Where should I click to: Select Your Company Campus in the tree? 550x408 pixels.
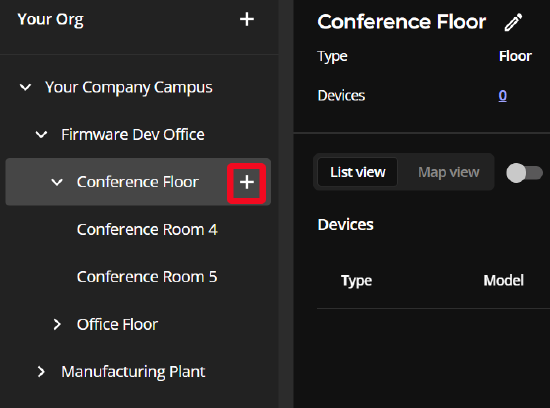(128, 87)
